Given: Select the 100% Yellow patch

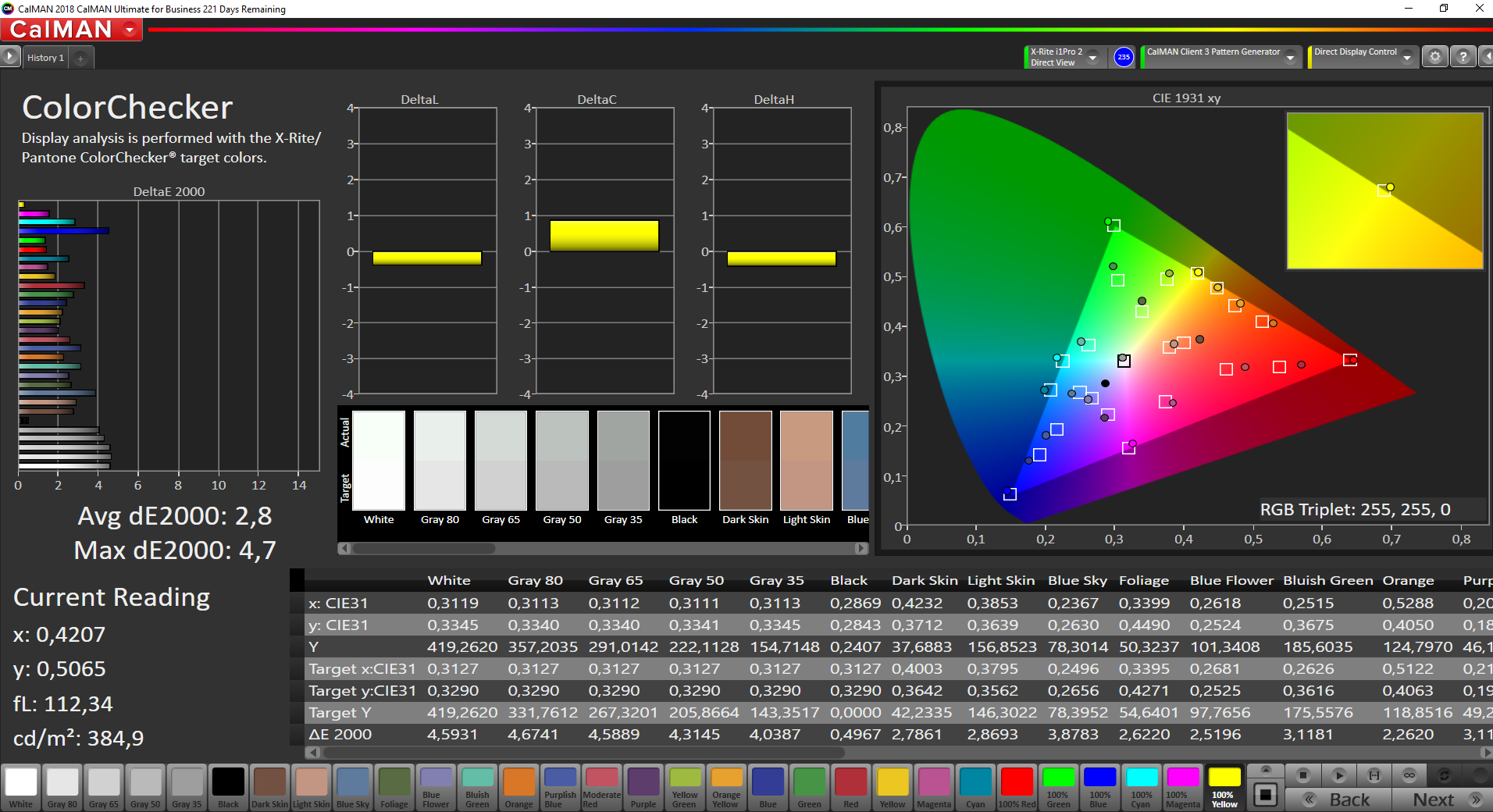Looking at the screenshot, I should coord(1224,787).
